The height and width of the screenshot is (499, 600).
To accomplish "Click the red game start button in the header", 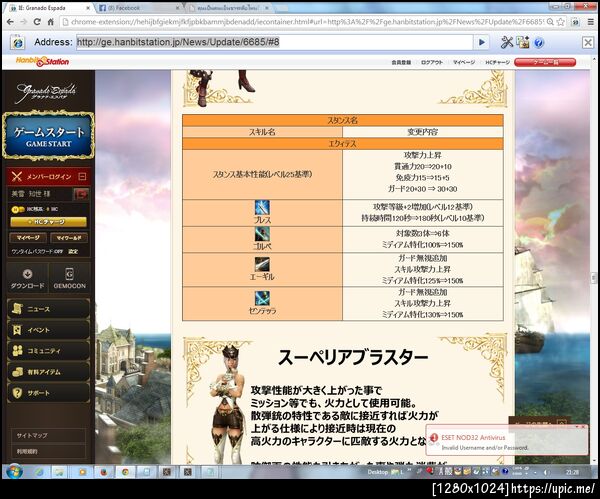I will (545, 62).
